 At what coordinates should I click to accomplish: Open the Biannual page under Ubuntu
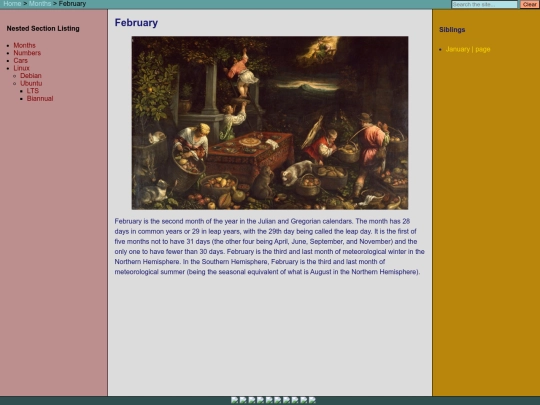pos(40,98)
